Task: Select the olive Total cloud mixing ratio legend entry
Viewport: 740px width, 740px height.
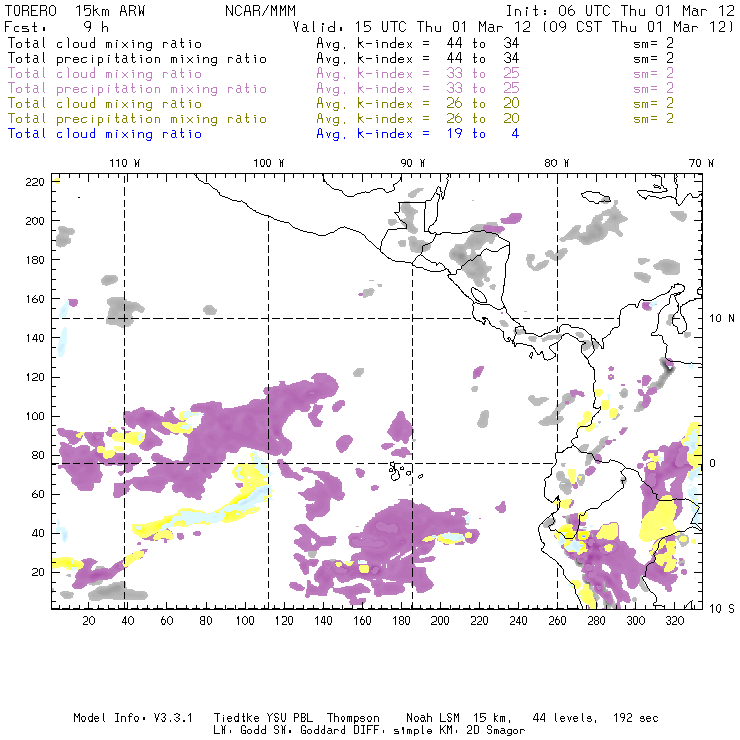Action: [105, 104]
